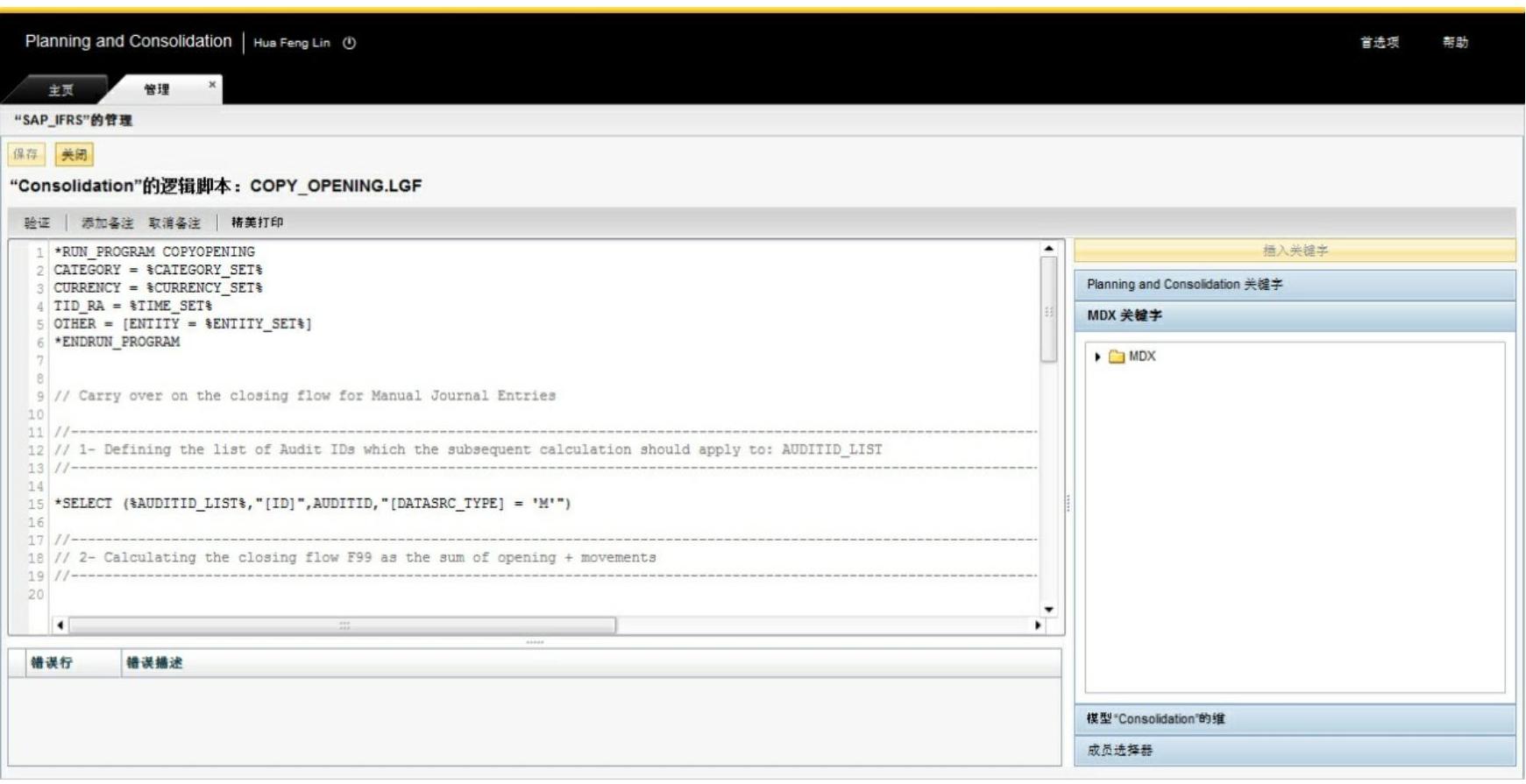Screen dimensions: 1526x784
Task: Close the 管理 tab with its x
Action: click(x=212, y=85)
